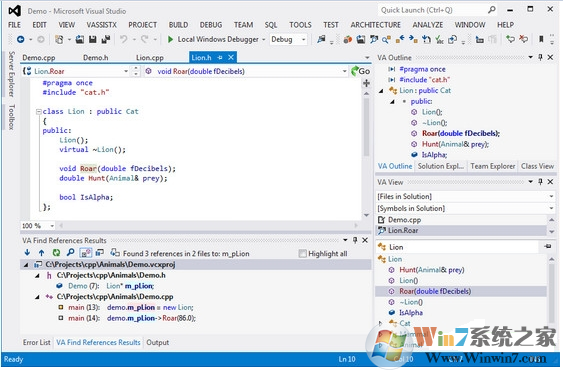Open the Server Explorer side tab
Viewport: 563px width, 372px height.
click(x=11, y=74)
